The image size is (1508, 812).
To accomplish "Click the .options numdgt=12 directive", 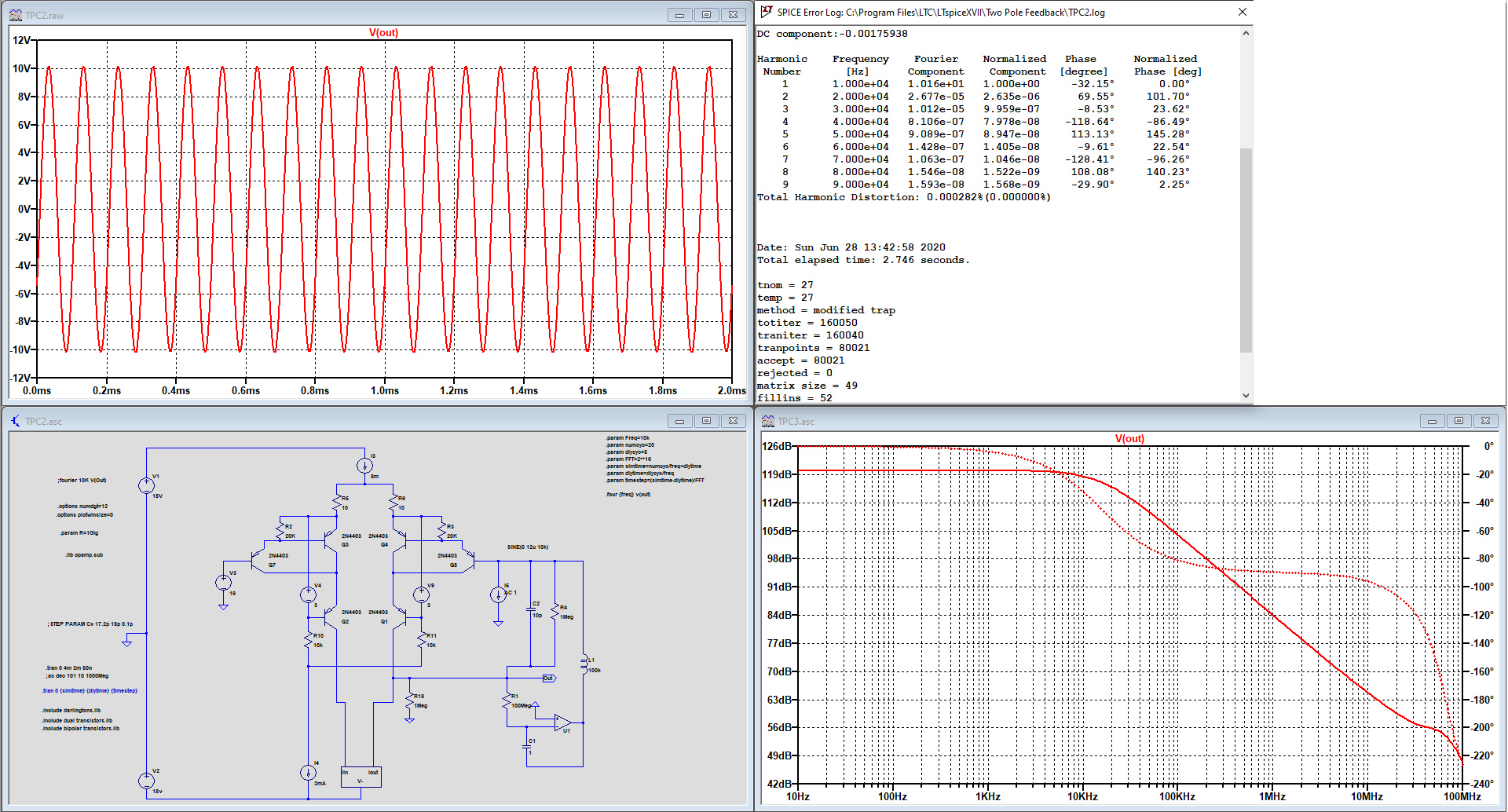I will point(82,507).
